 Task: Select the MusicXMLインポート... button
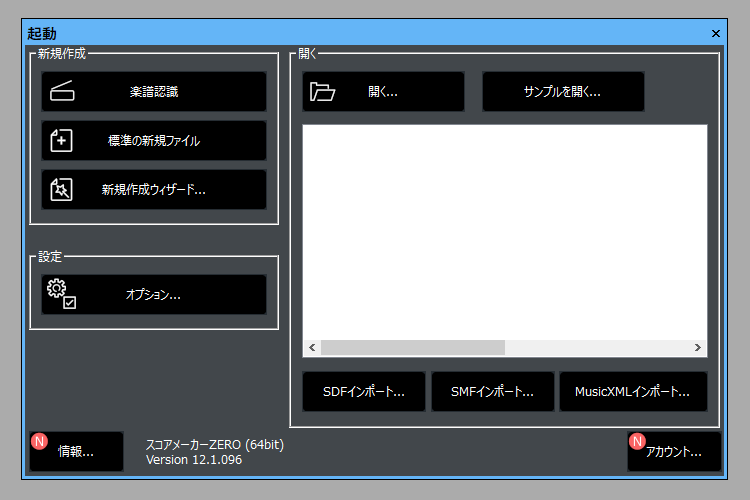point(633,392)
